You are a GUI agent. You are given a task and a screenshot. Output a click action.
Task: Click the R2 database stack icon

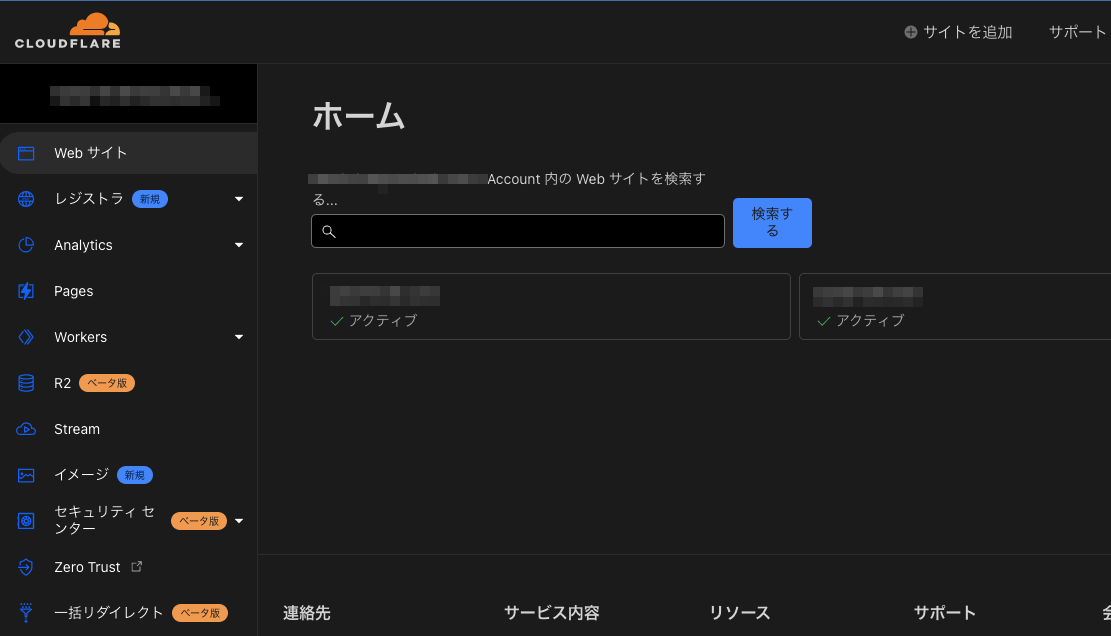pos(26,383)
